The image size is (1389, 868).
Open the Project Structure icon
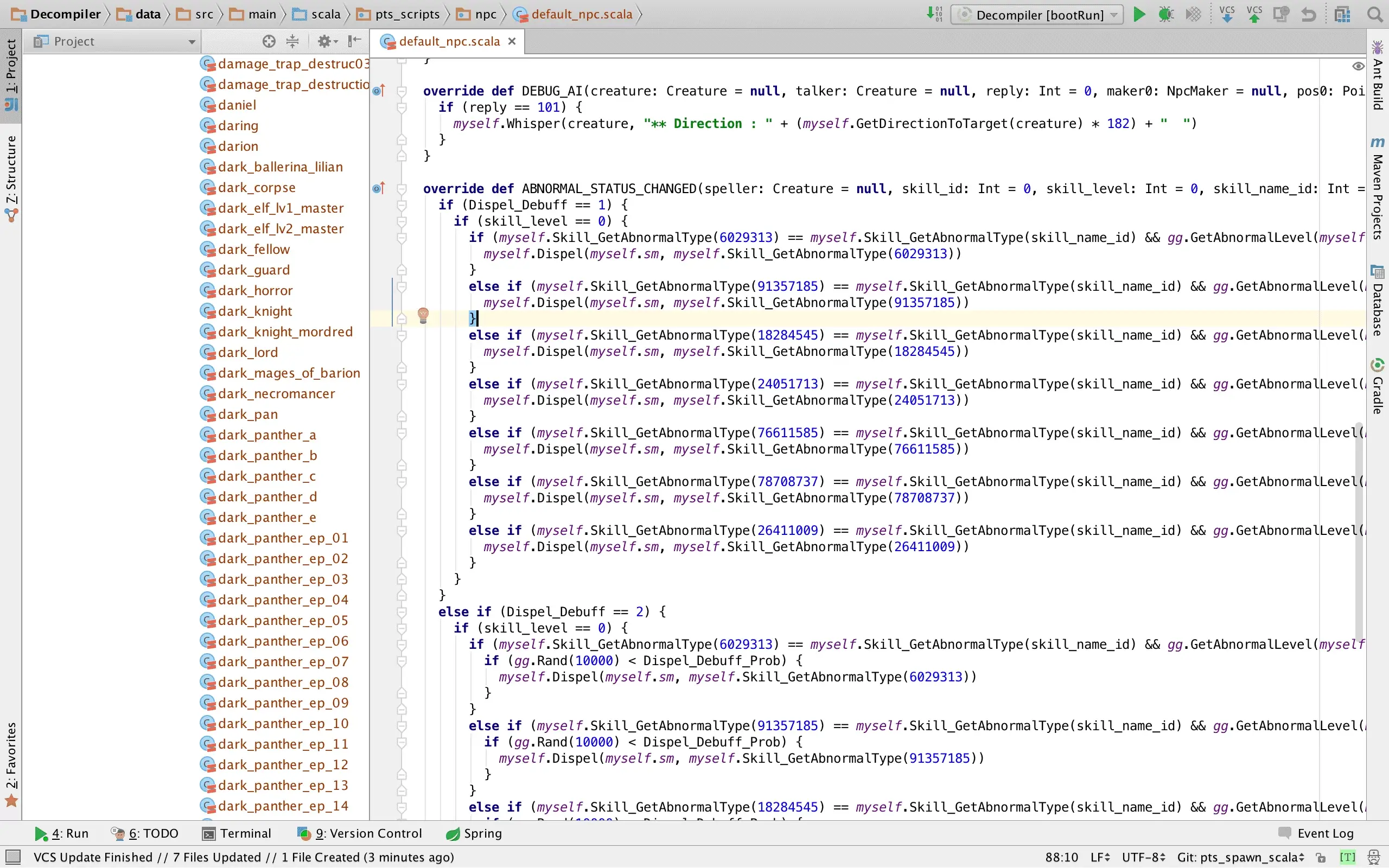1342,14
